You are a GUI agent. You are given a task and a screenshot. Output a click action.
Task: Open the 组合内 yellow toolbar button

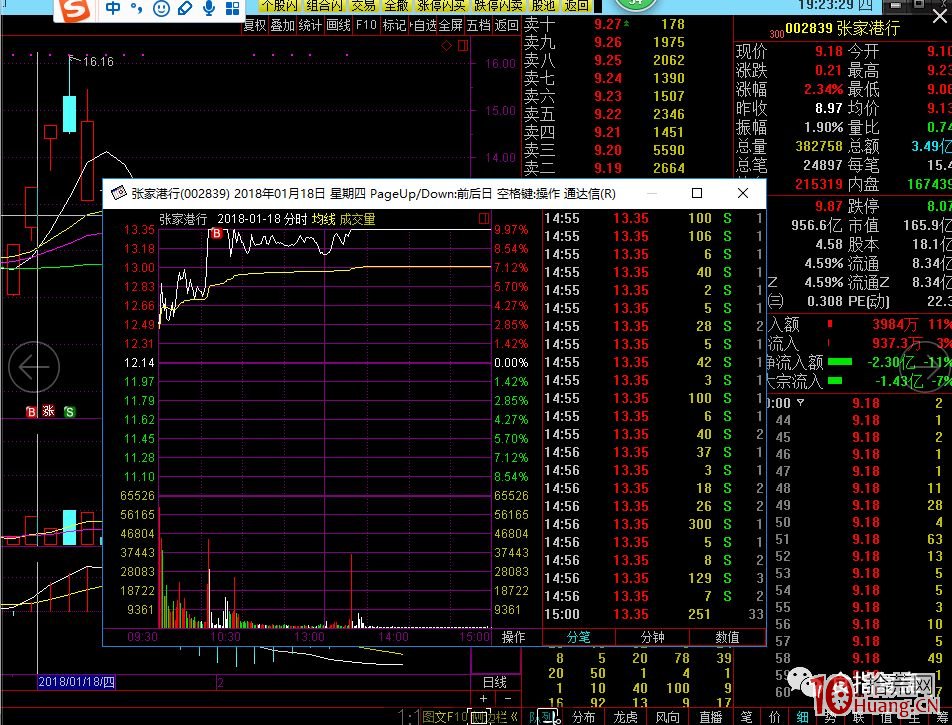tap(324, 6)
